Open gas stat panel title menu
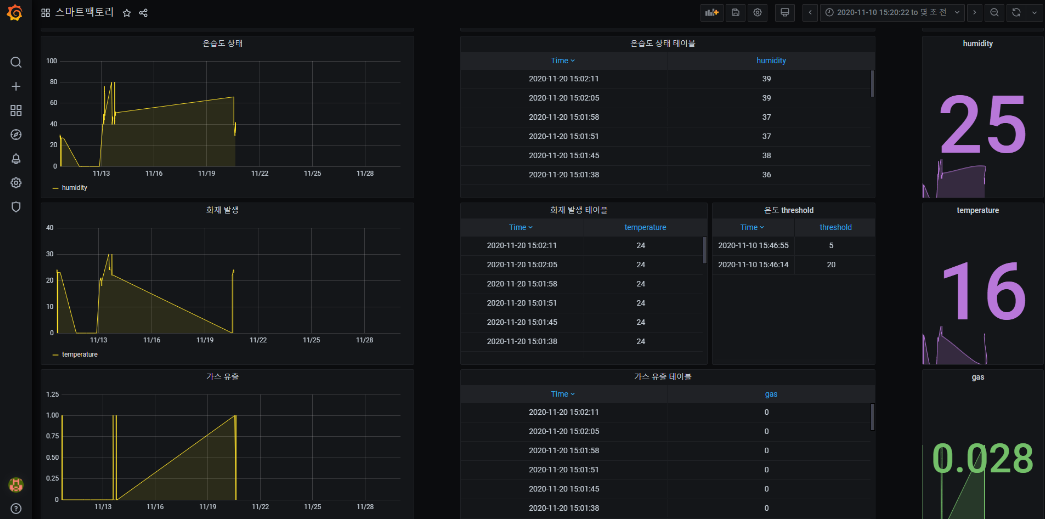 click(x=978, y=376)
